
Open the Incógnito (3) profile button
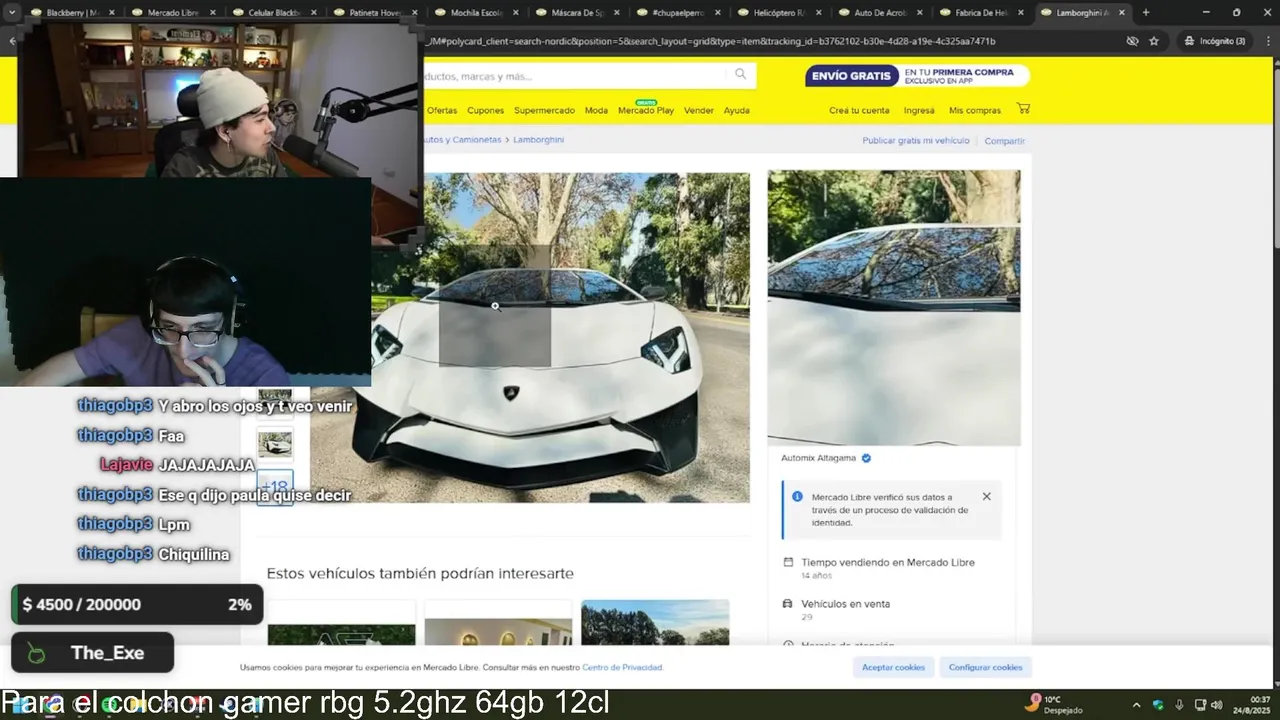click(1214, 41)
